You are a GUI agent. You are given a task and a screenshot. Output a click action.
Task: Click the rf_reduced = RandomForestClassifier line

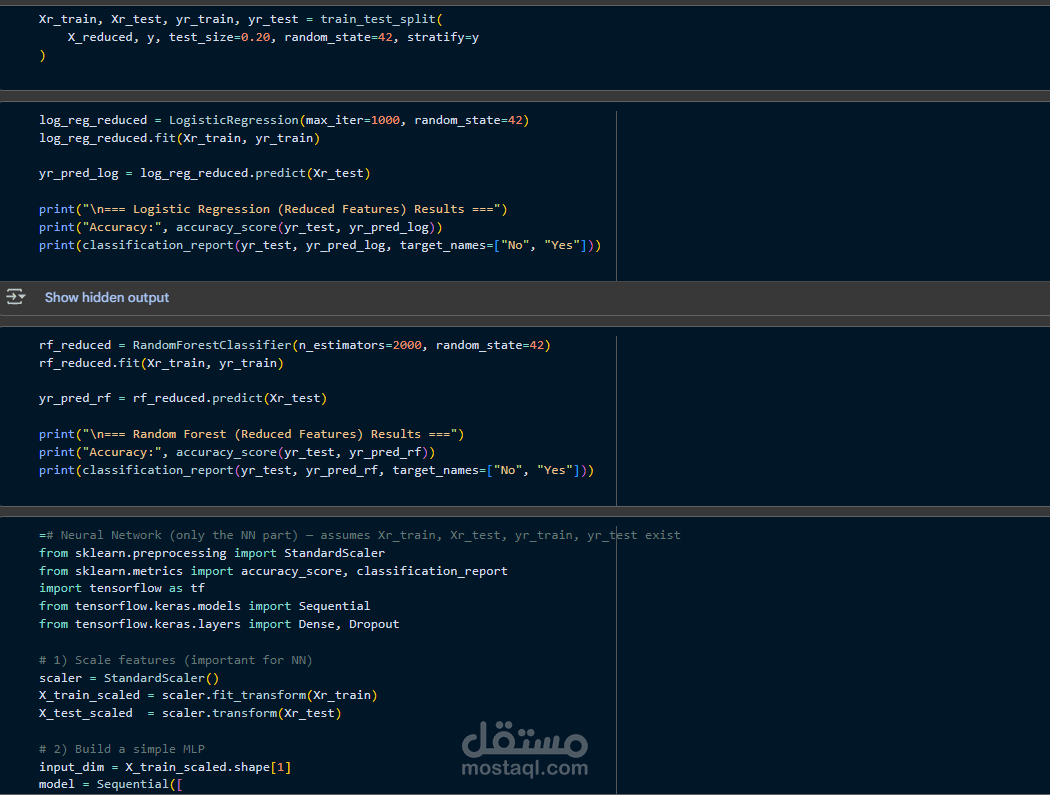295,345
